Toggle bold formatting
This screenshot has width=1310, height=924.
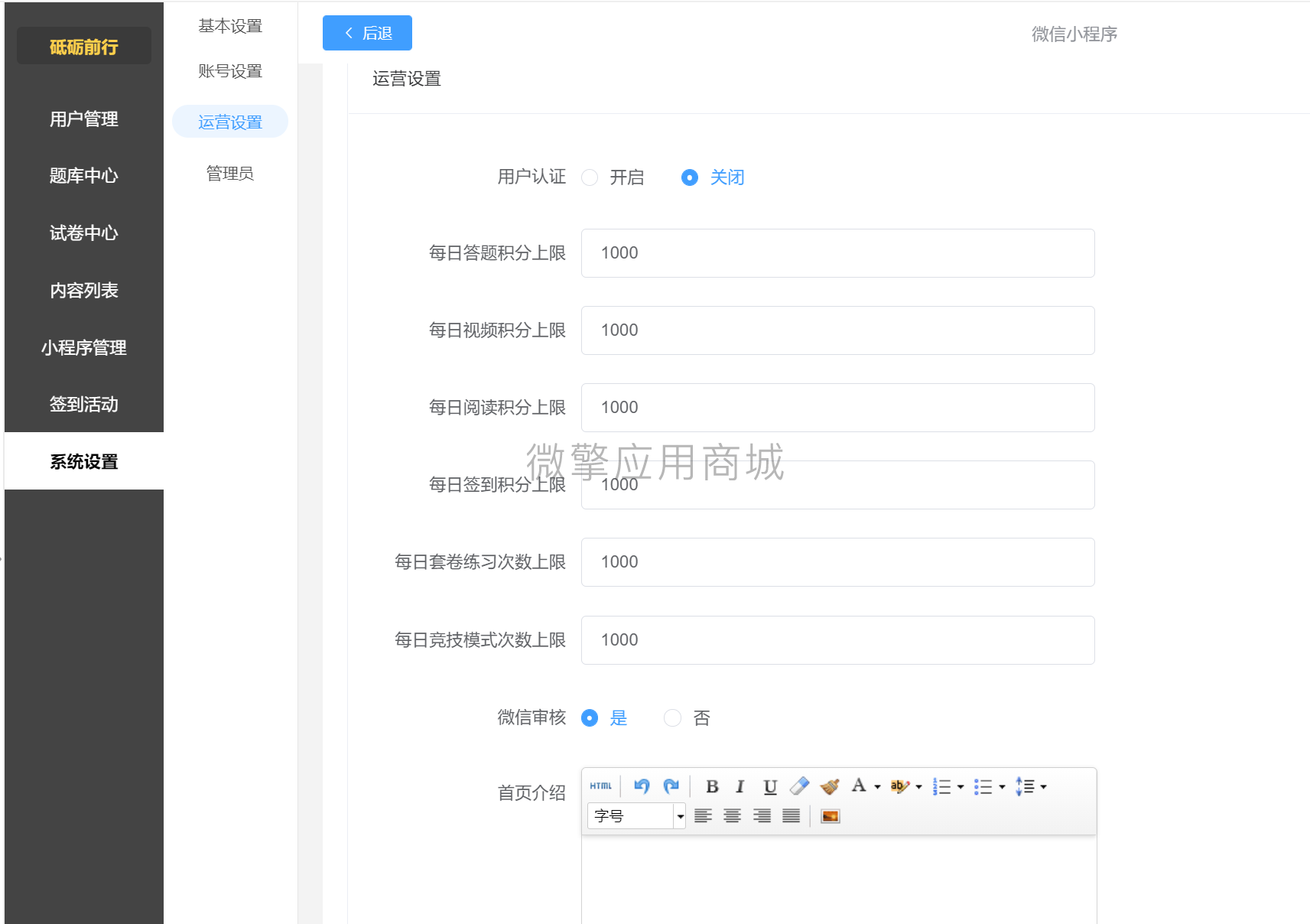point(712,786)
